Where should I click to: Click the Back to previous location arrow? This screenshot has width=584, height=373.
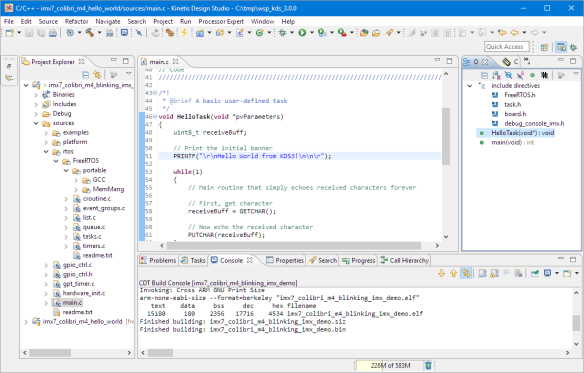(514, 33)
